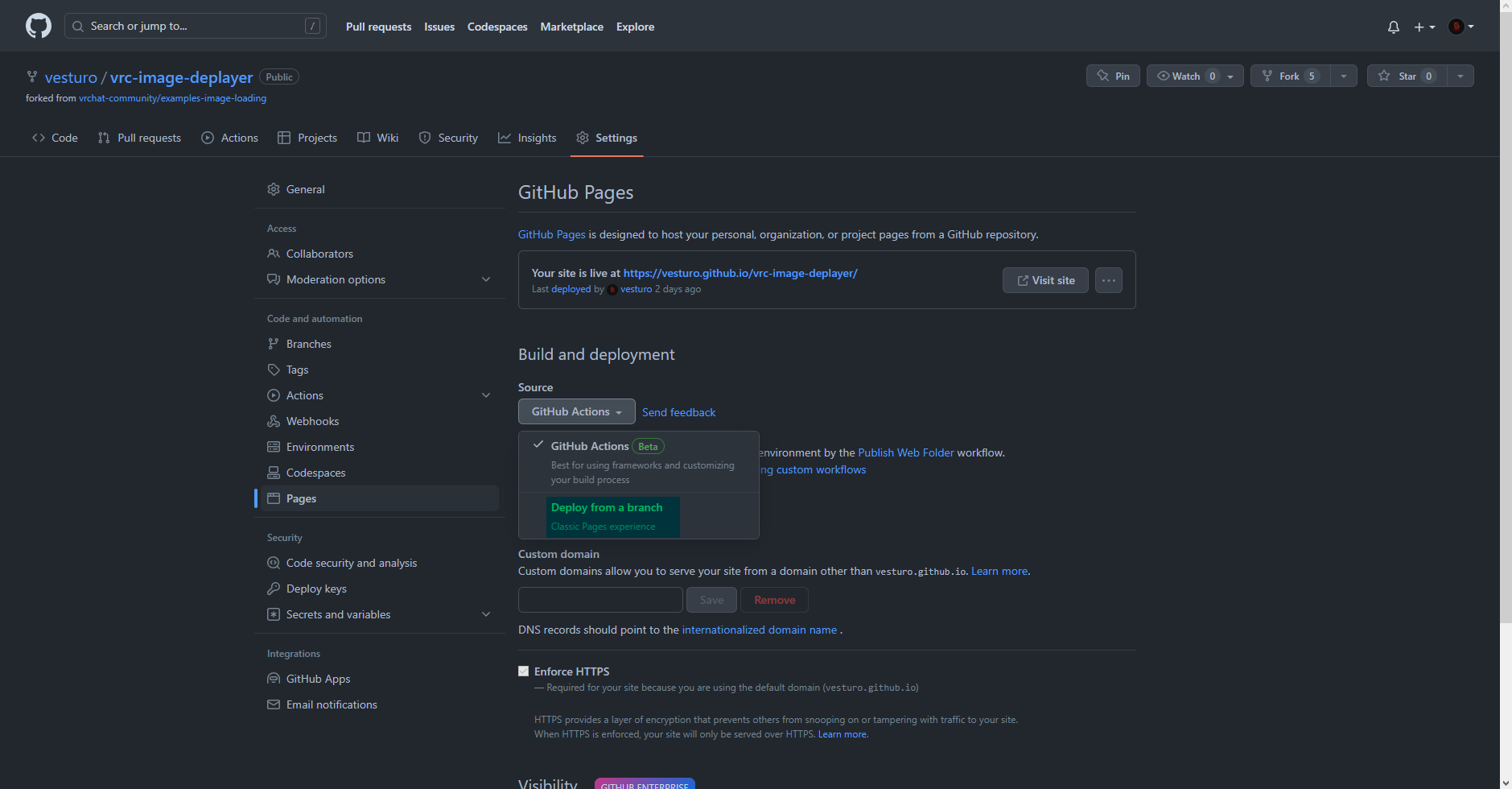The image size is (1512, 789).
Task: Open Code security and analysis settings
Action: pos(380,563)
